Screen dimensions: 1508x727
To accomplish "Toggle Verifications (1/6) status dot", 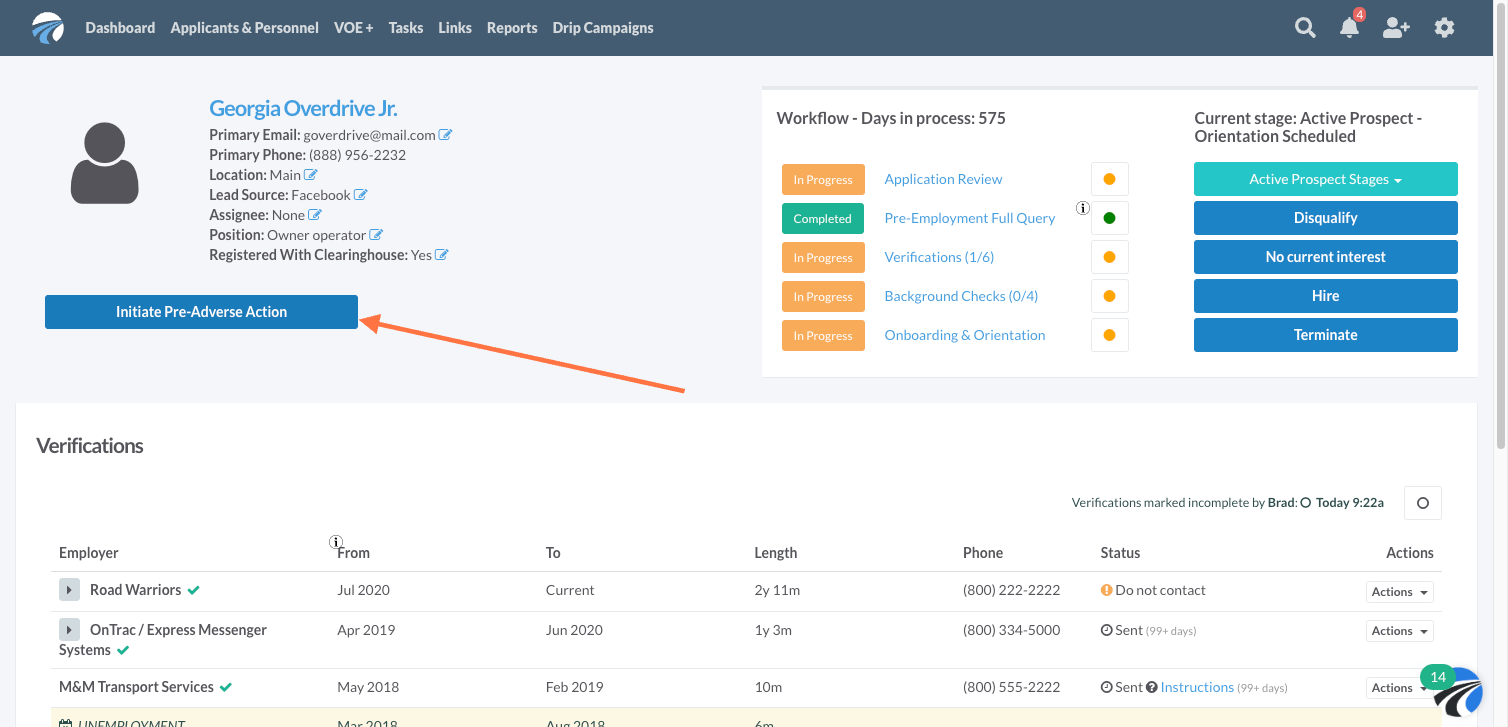I will tap(1109, 257).
